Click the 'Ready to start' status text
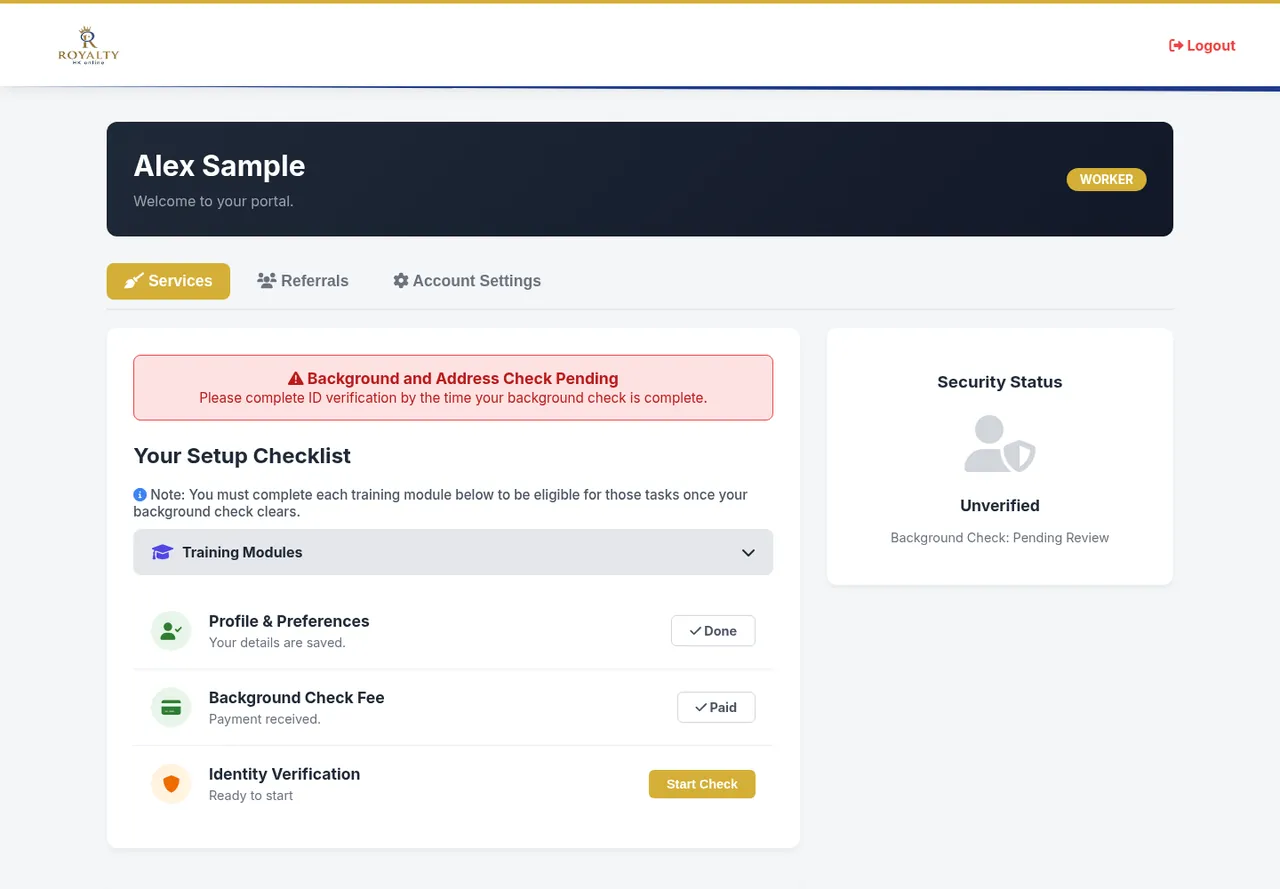 251,796
